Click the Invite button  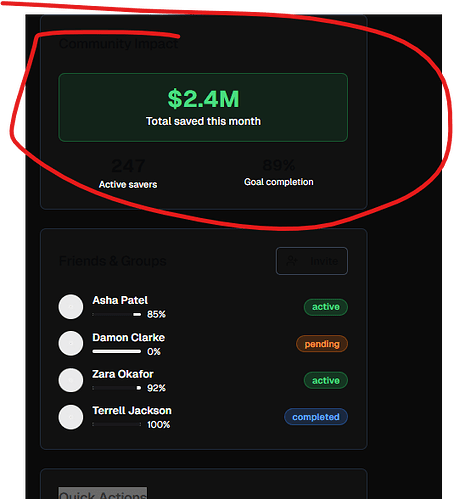[312, 261]
